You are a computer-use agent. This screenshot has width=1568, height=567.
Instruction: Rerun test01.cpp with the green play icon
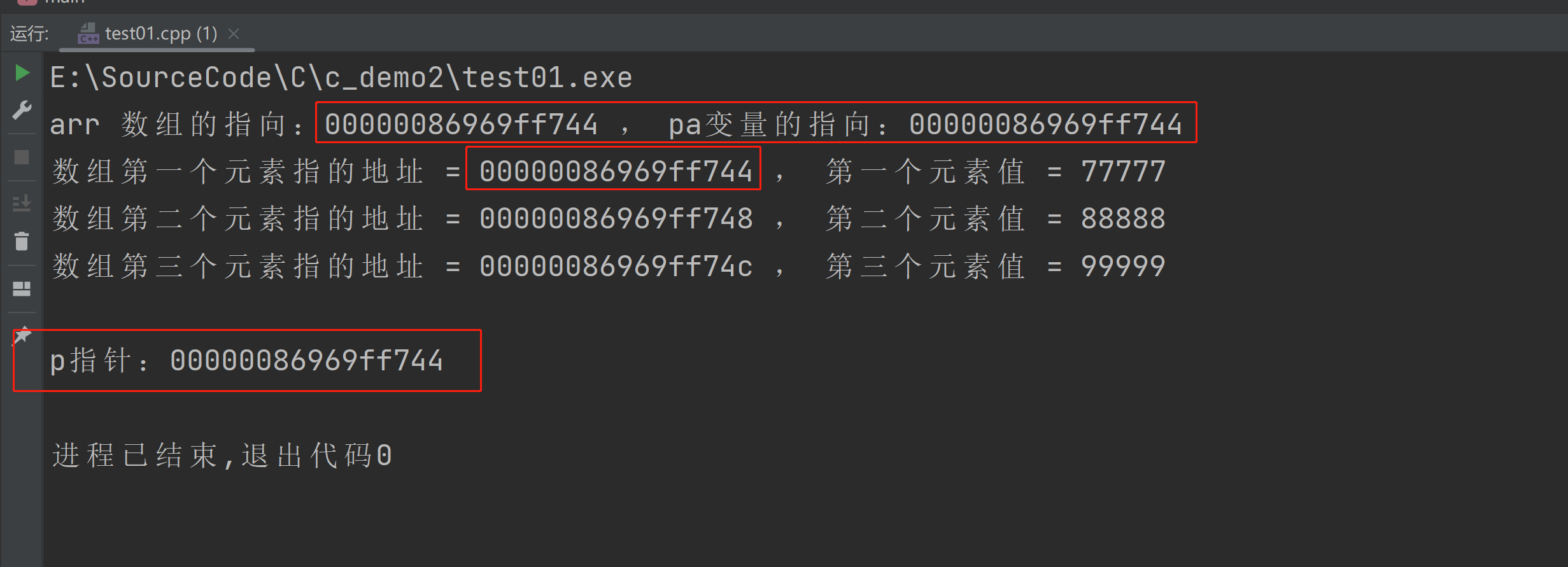(x=22, y=73)
